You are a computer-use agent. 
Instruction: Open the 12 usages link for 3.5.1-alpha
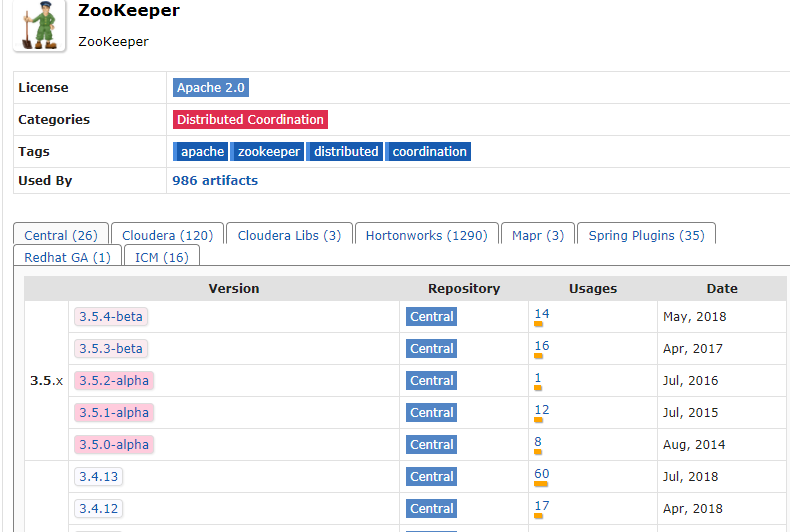pos(542,410)
